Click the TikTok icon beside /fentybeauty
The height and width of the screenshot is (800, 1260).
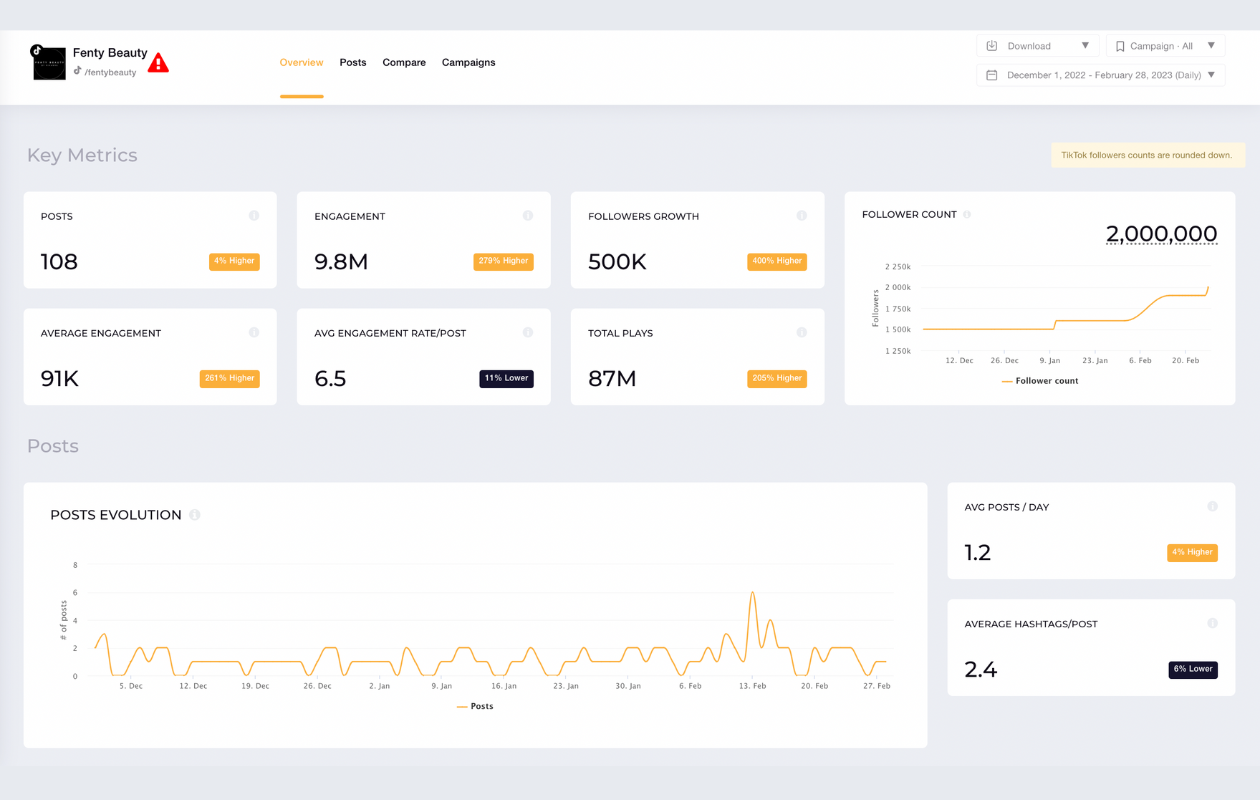click(x=77, y=71)
